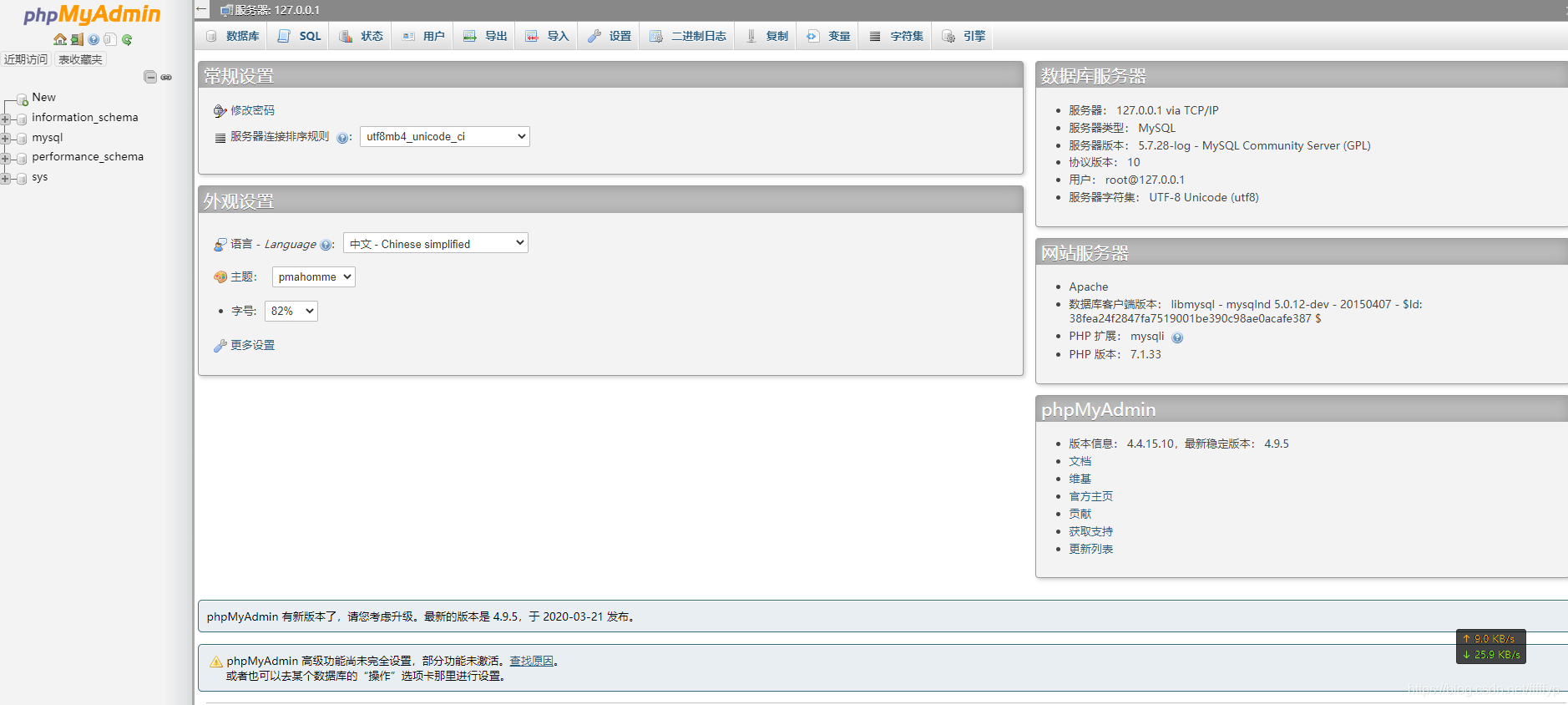Hide the navigation panel with arrow icon
The width and height of the screenshot is (1568, 705).
[201, 9]
